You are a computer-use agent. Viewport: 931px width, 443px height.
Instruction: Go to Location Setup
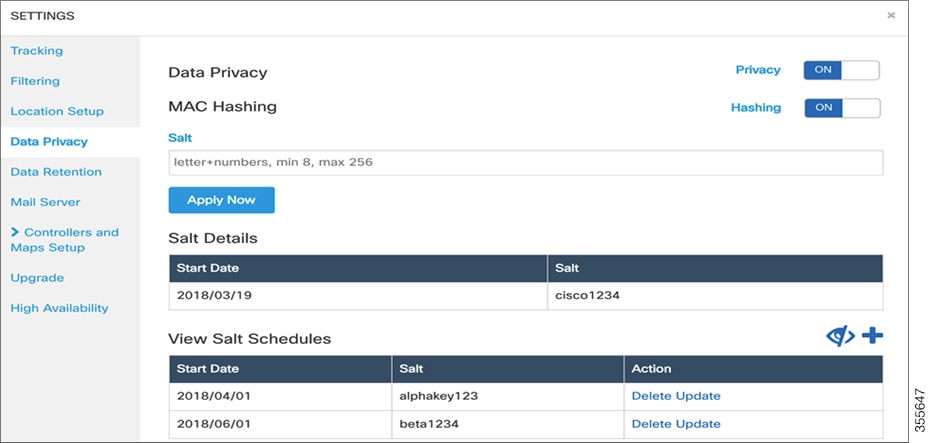57,112
